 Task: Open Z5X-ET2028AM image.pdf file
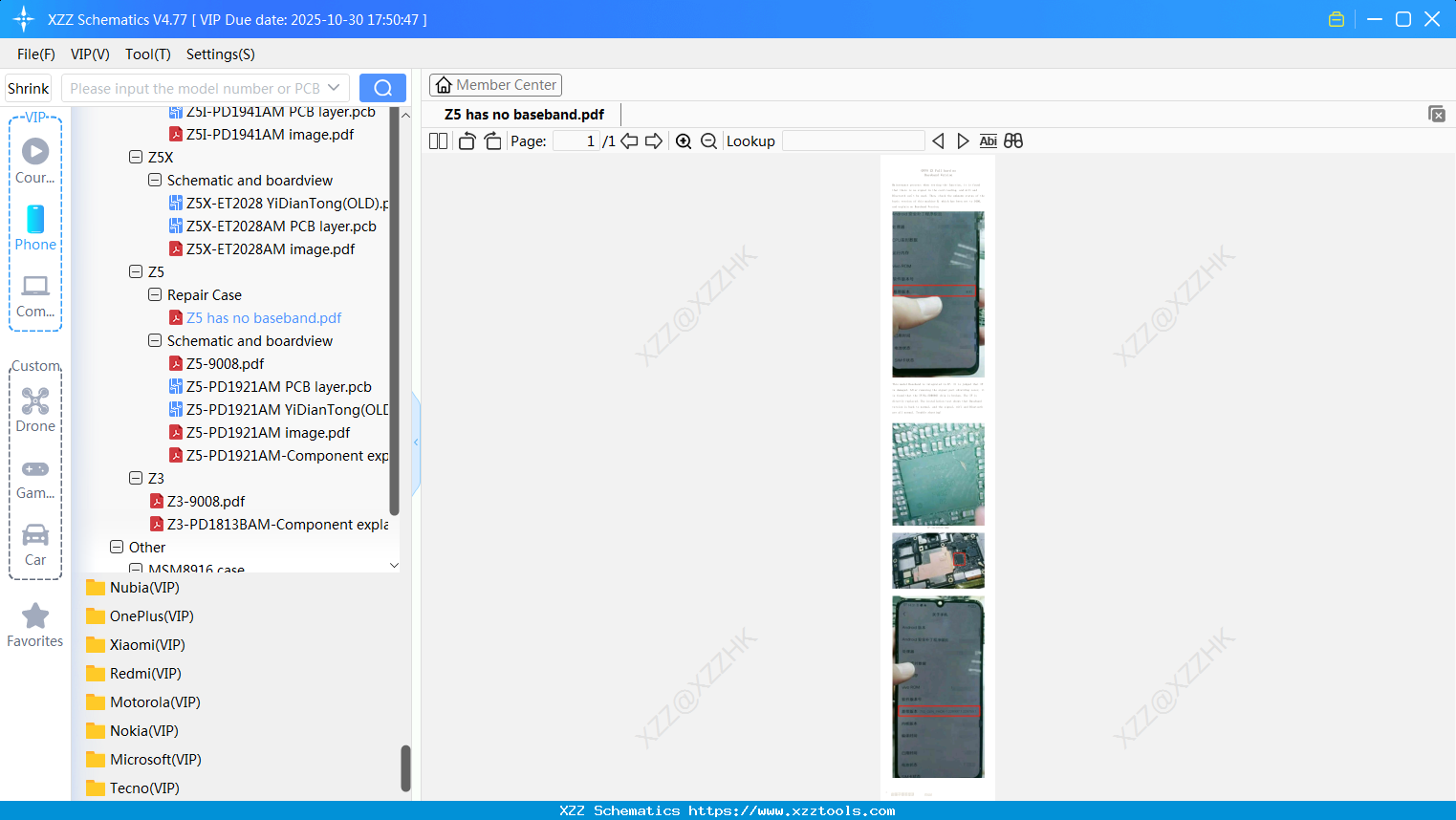click(271, 249)
